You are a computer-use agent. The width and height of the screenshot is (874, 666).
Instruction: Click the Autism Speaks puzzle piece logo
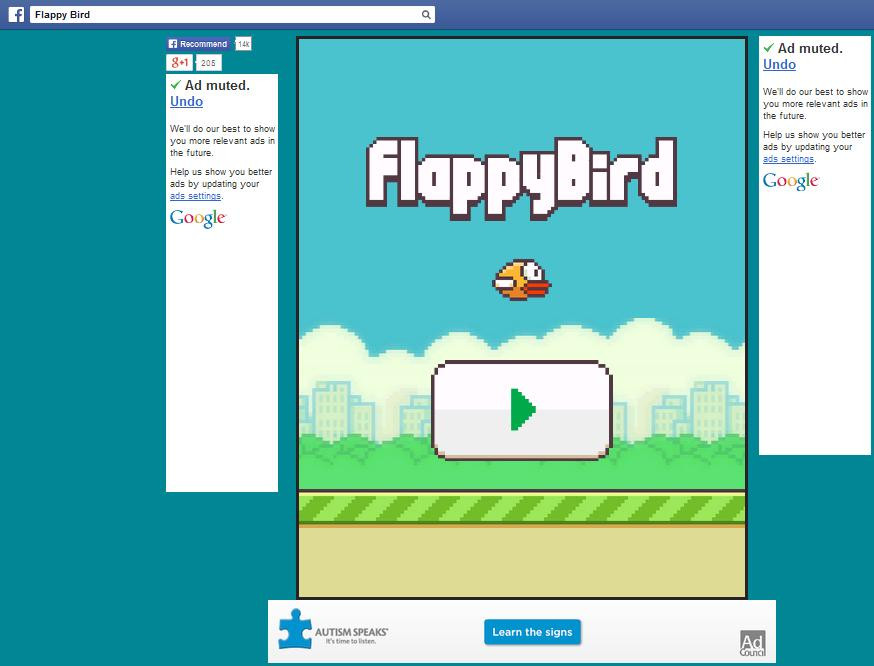(295, 631)
